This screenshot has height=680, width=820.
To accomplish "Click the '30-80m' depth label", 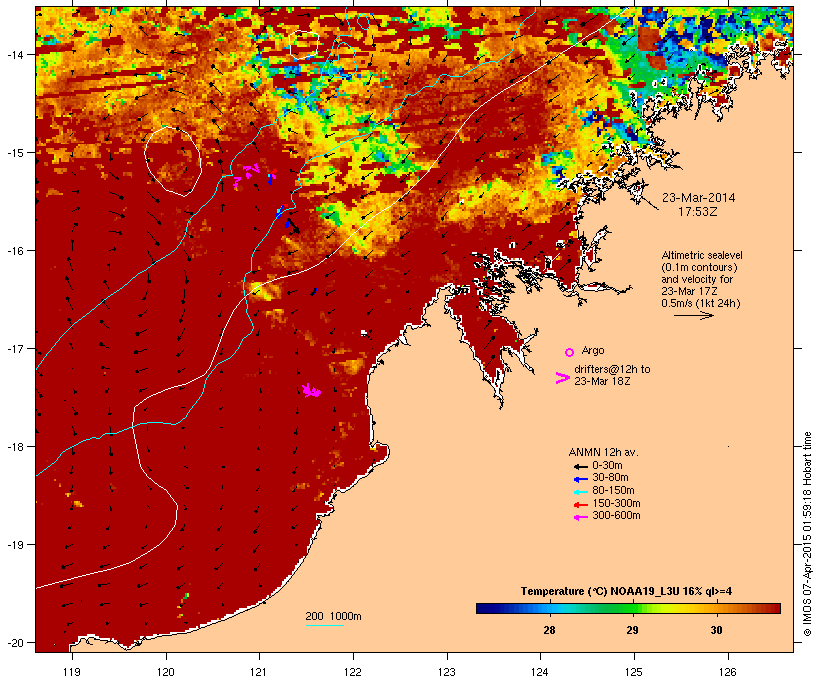I will tap(610, 478).
